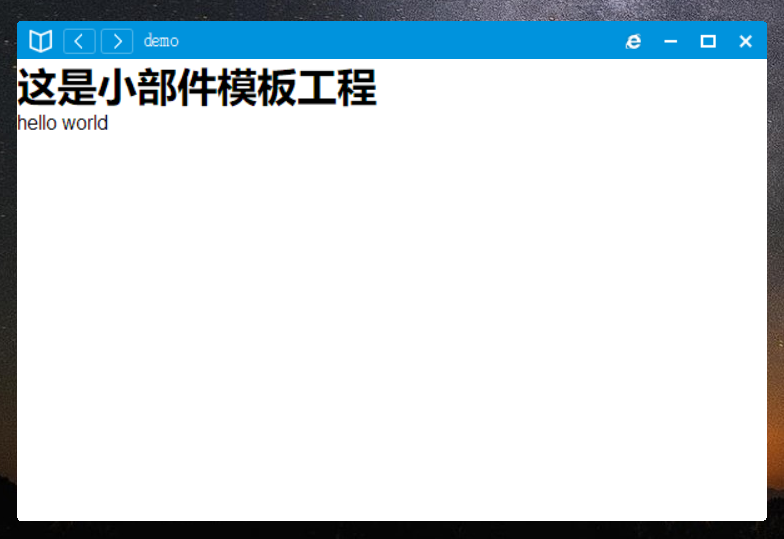Click the characters "这是" in the heading
The height and width of the screenshot is (539, 784).
click(x=57, y=88)
